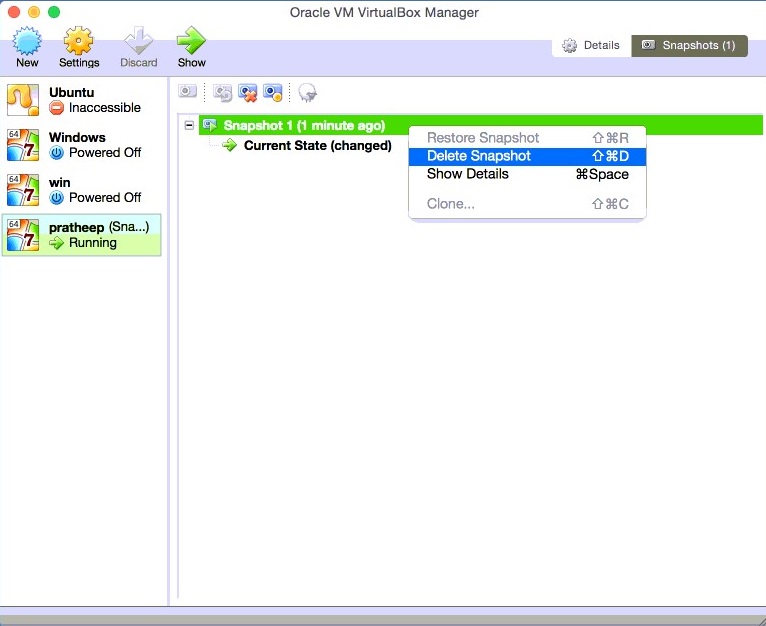The image size is (766, 626).
Task: Choose Show Details from context menu
Action: (527, 174)
